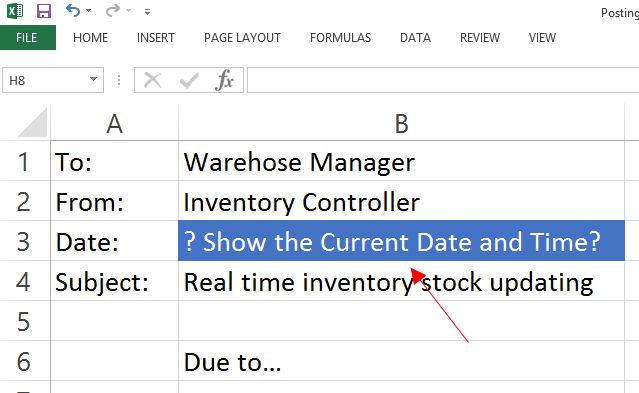Click inside the formula bar field
The height and width of the screenshot is (393, 639).
coord(443,80)
